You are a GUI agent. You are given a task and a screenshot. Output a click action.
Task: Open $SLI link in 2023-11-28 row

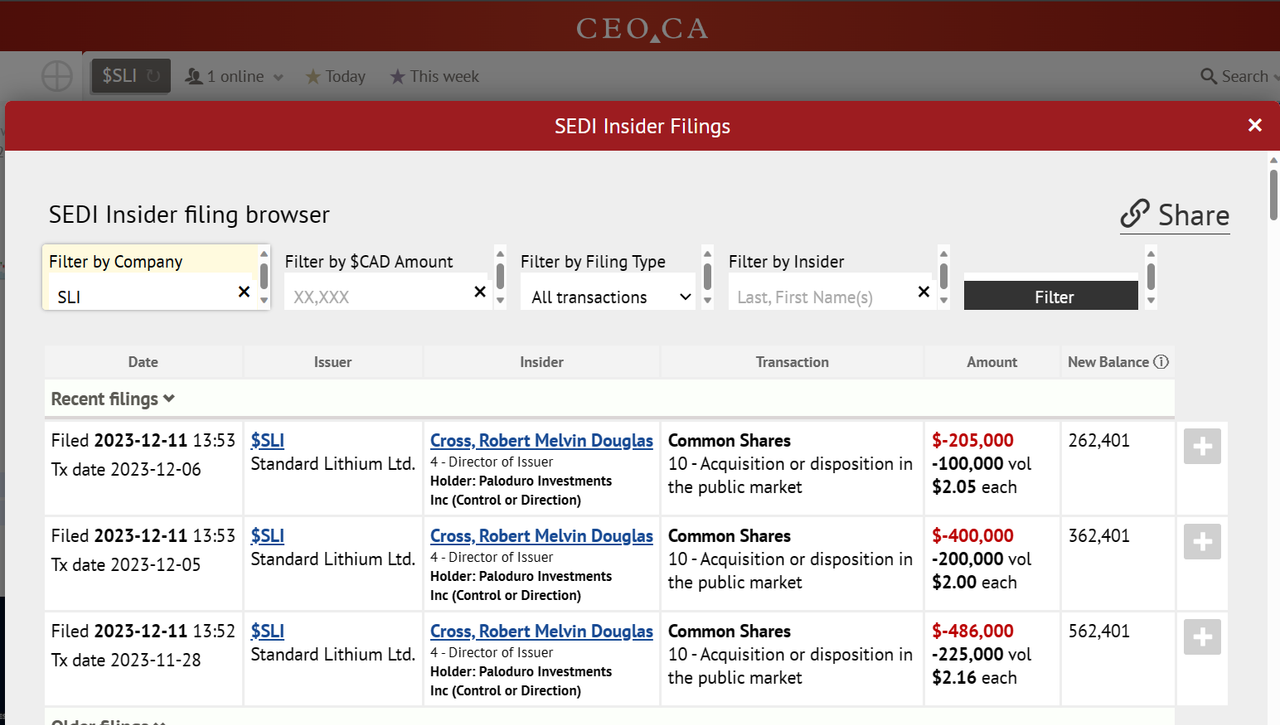[268, 631]
